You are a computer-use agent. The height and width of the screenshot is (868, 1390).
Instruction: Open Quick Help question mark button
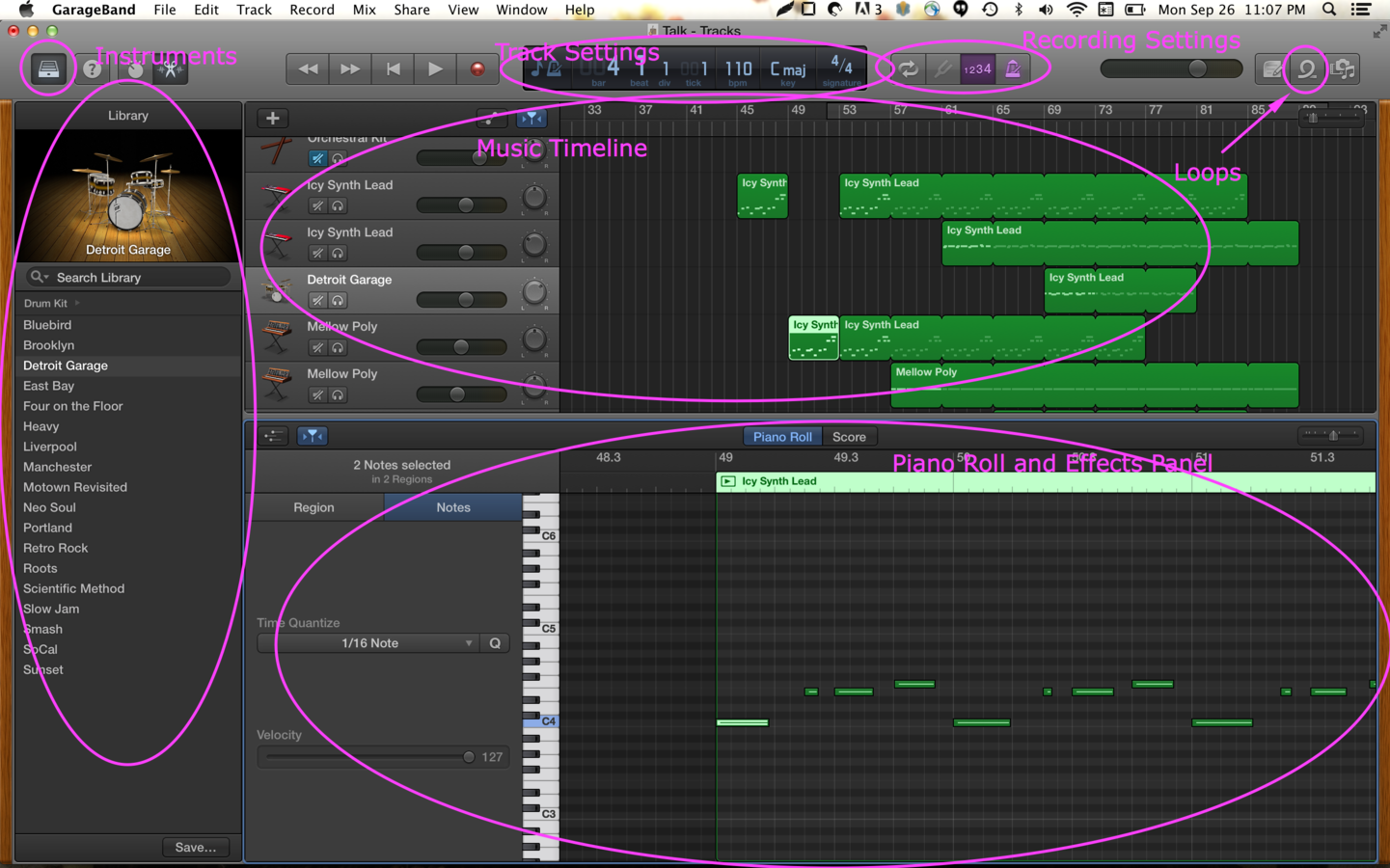click(x=93, y=69)
